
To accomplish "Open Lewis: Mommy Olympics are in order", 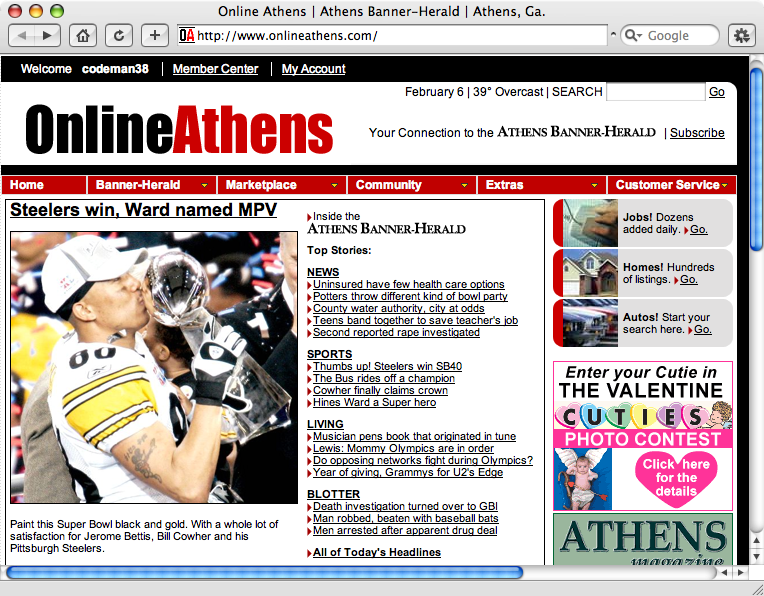I will click(403, 448).
